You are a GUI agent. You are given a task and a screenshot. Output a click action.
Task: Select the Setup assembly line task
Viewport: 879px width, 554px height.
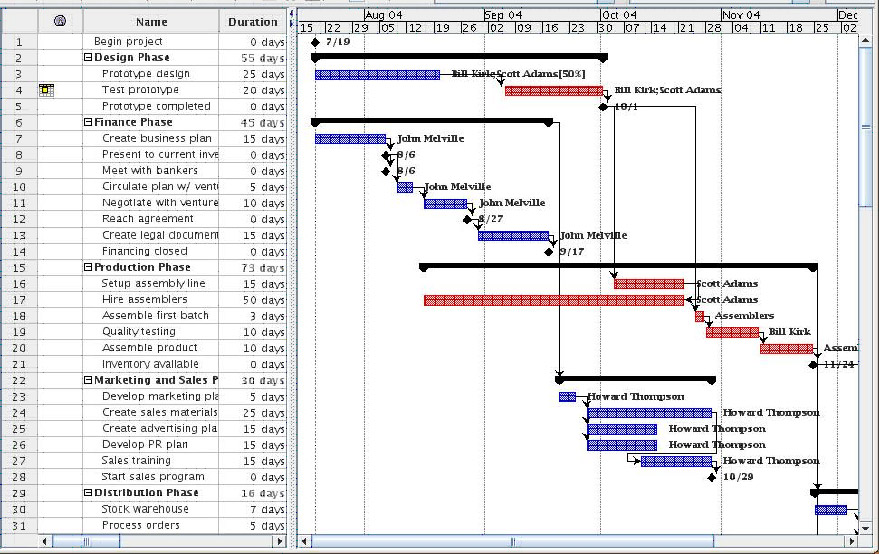(153, 284)
